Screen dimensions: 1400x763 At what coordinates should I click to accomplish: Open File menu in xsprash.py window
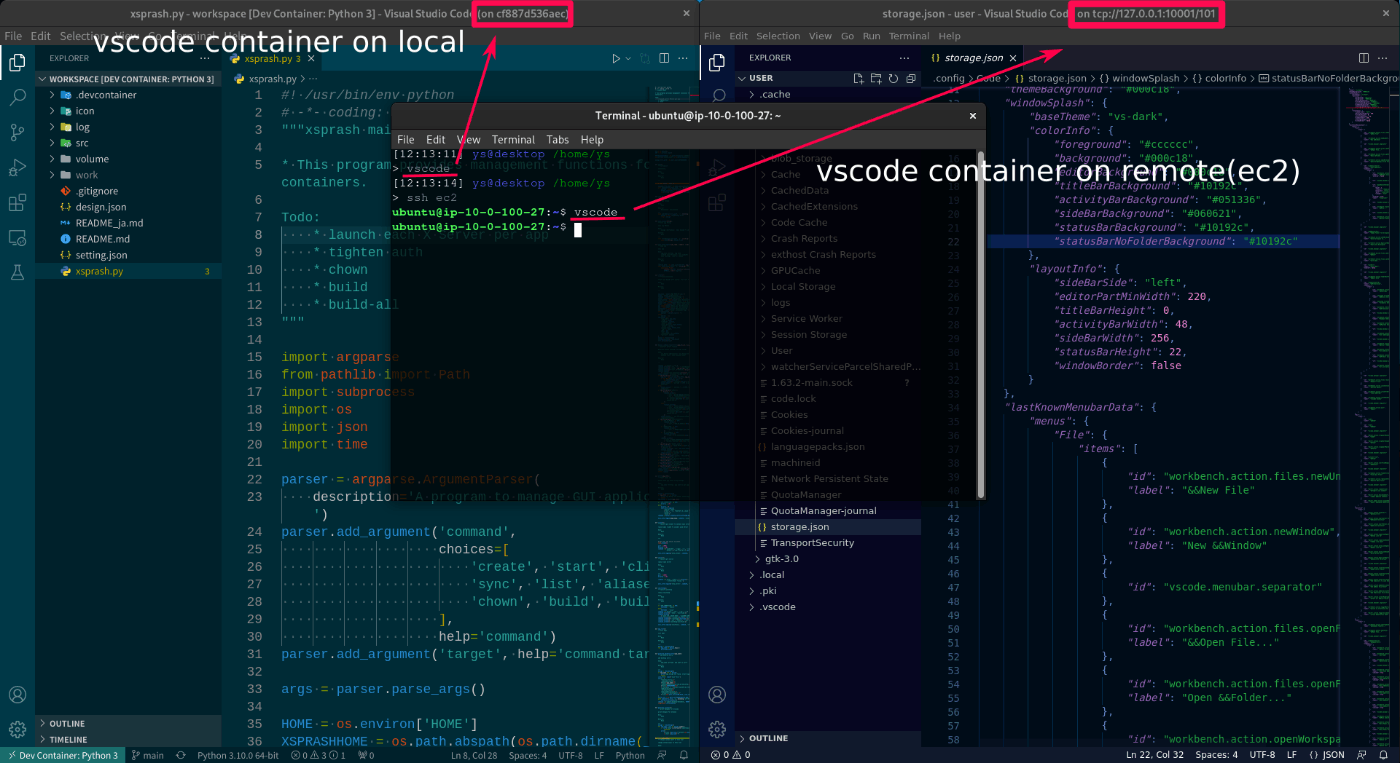point(13,36)
